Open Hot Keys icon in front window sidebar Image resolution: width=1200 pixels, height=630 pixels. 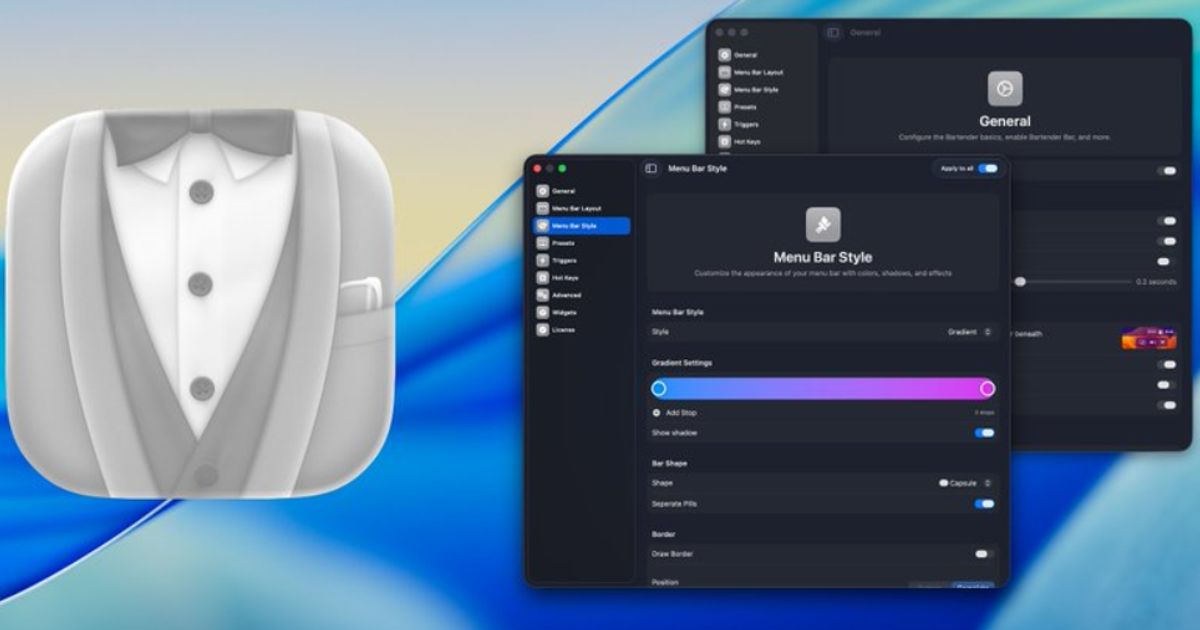543,277
